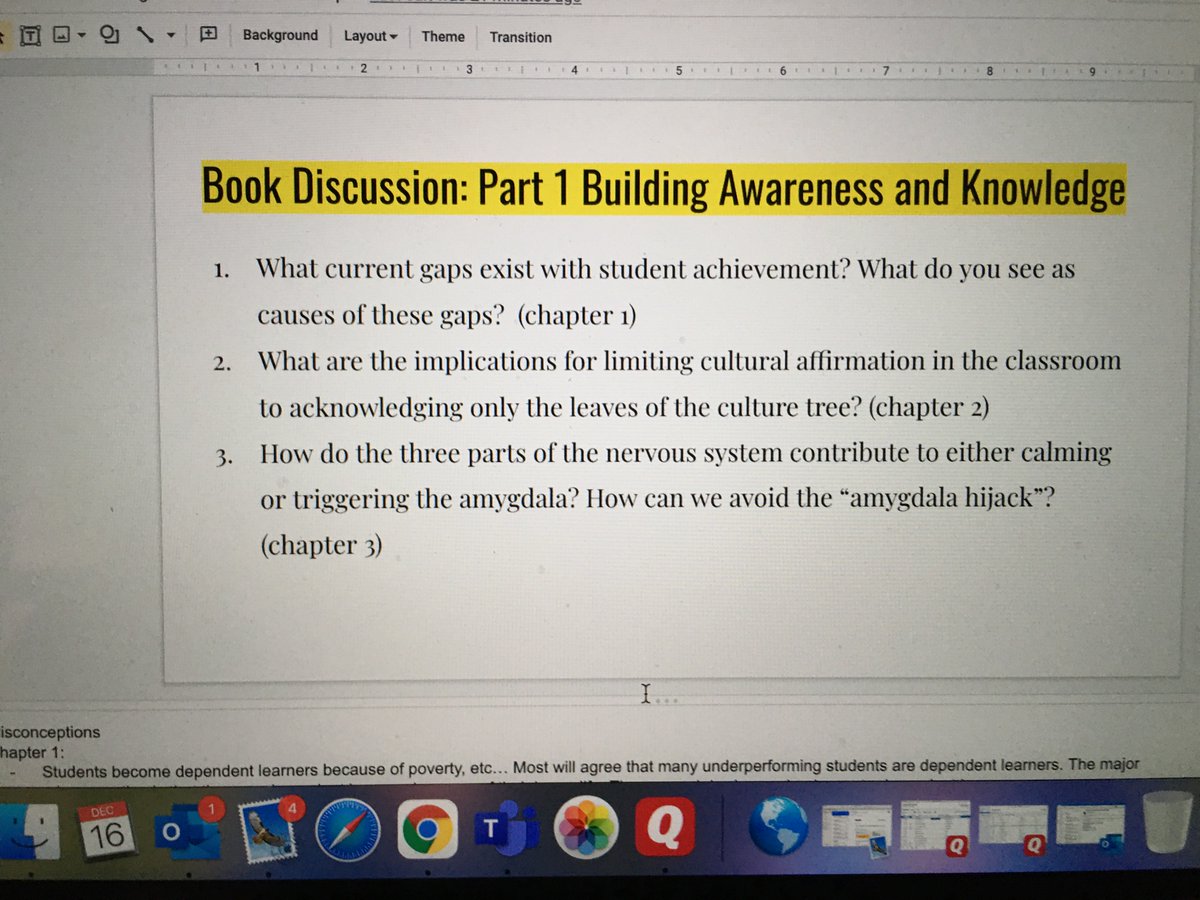Viewport: 1200px width, 900px height.
Task: Click the Background button
Action: [x=280, y=35]
